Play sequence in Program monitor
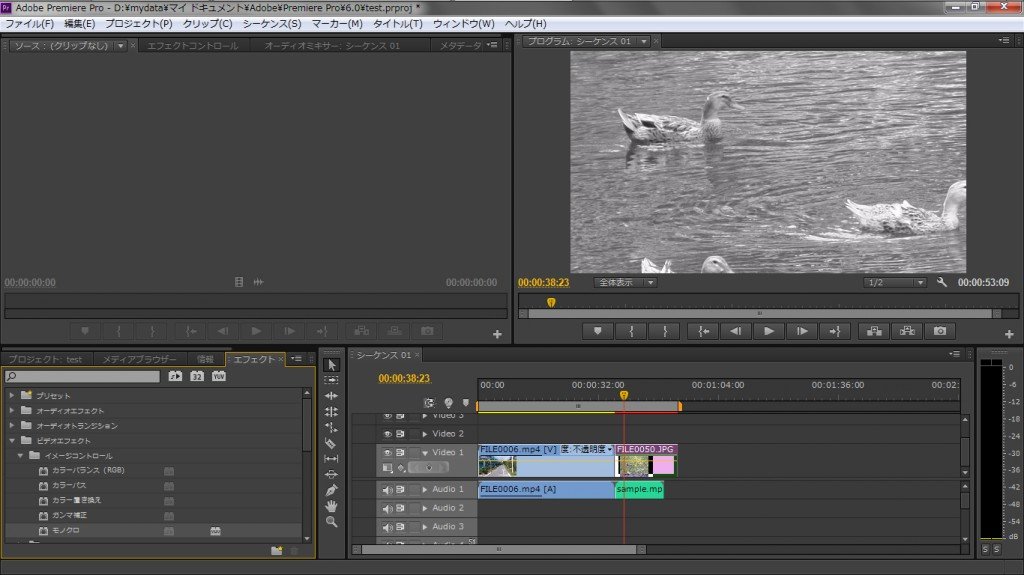1024x575 pixels. click(769, 331)
